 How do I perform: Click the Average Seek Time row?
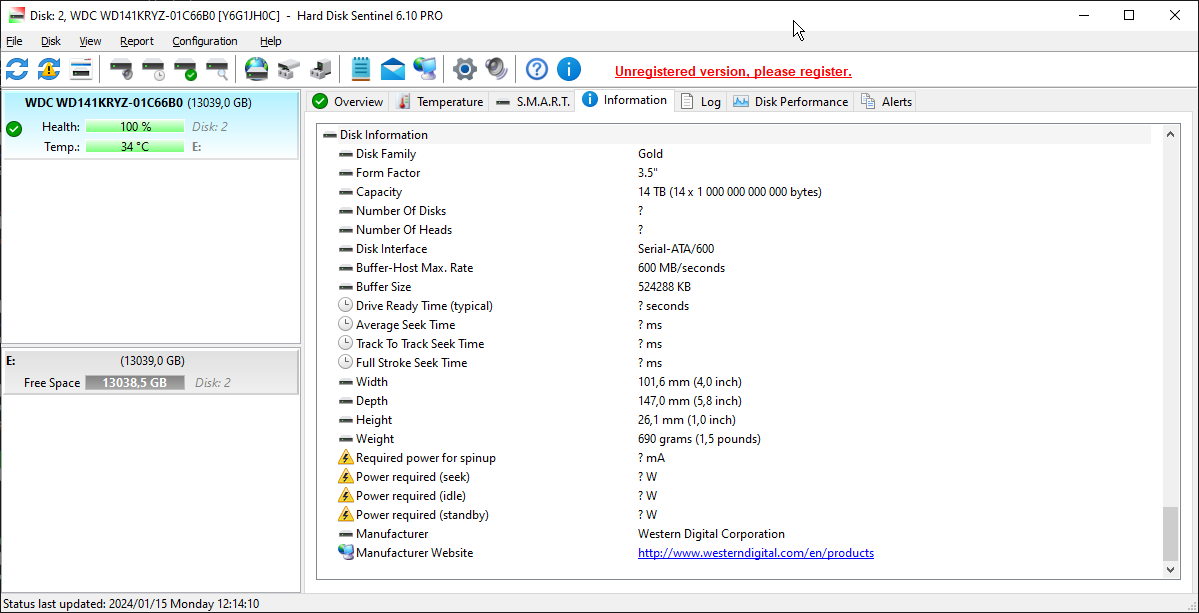tap(744, 325)
